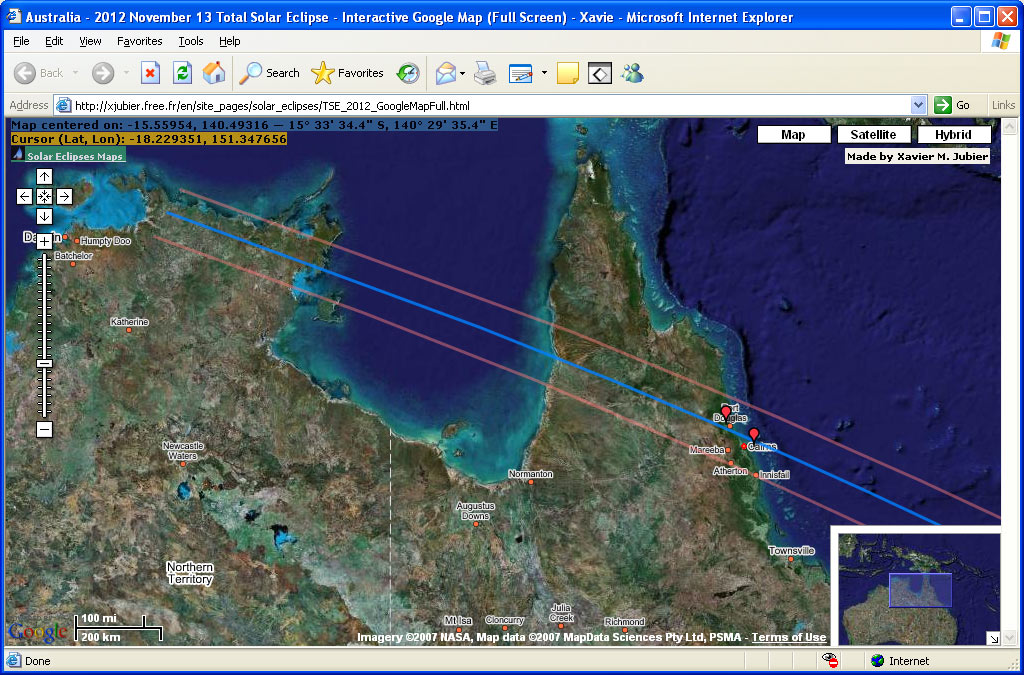
Task: Go back with the Back arrow icon
Action: [25, 73]
